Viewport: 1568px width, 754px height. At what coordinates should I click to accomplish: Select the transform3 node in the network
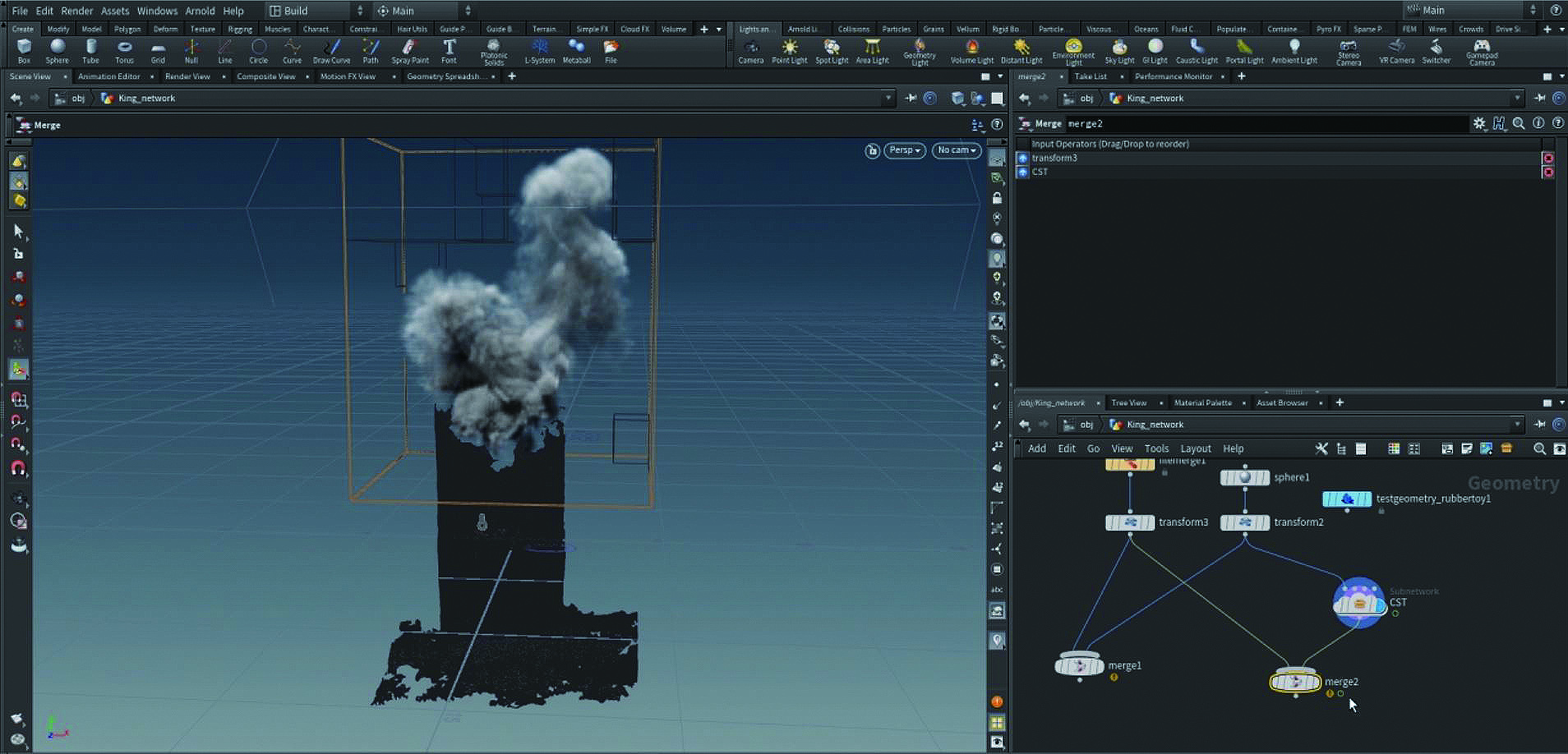pyautogui.click(x=1130, y=522)
